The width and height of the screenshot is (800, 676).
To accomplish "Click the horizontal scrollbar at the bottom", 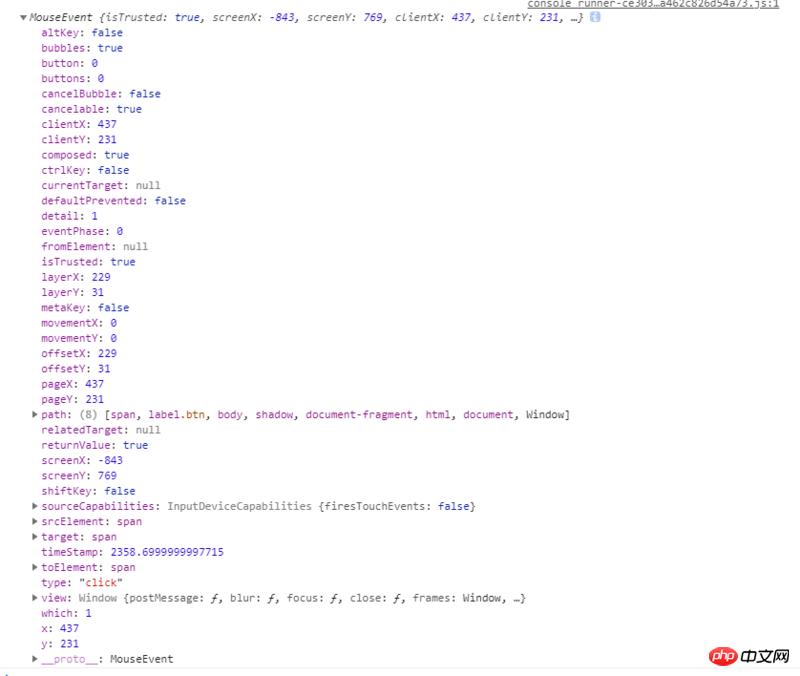I will click(x=300, y=671).
